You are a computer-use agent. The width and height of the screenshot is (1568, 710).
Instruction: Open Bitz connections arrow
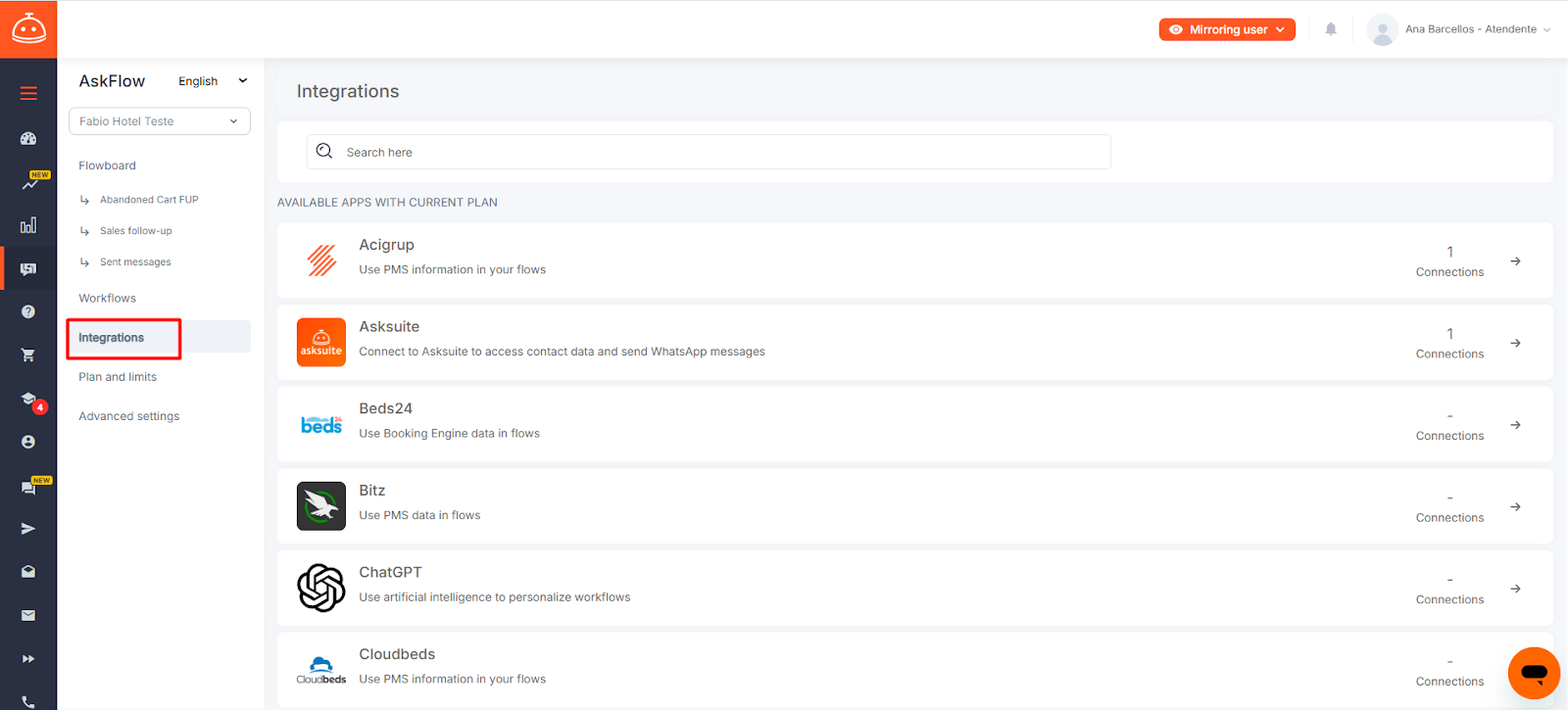1515,506
